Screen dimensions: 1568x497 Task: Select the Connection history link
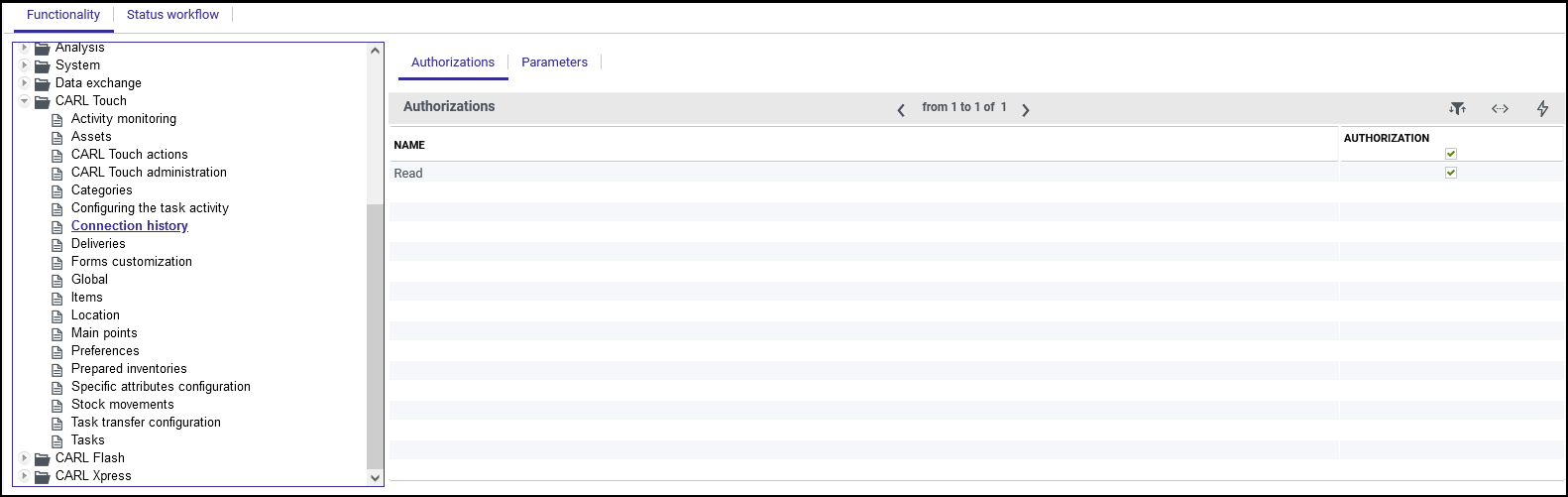[x=130, y=226]
